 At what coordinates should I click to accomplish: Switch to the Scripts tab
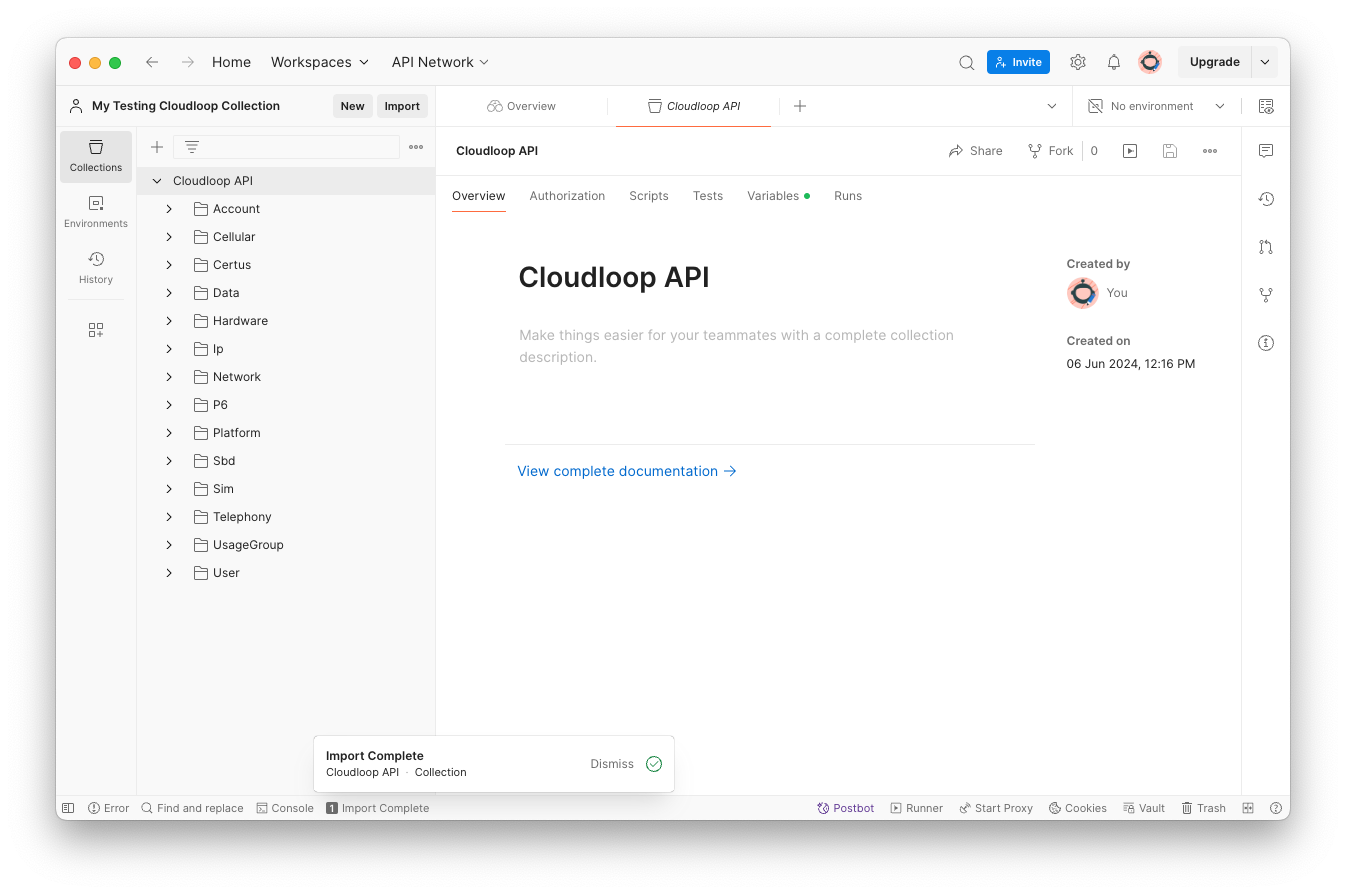coord(649,196)
